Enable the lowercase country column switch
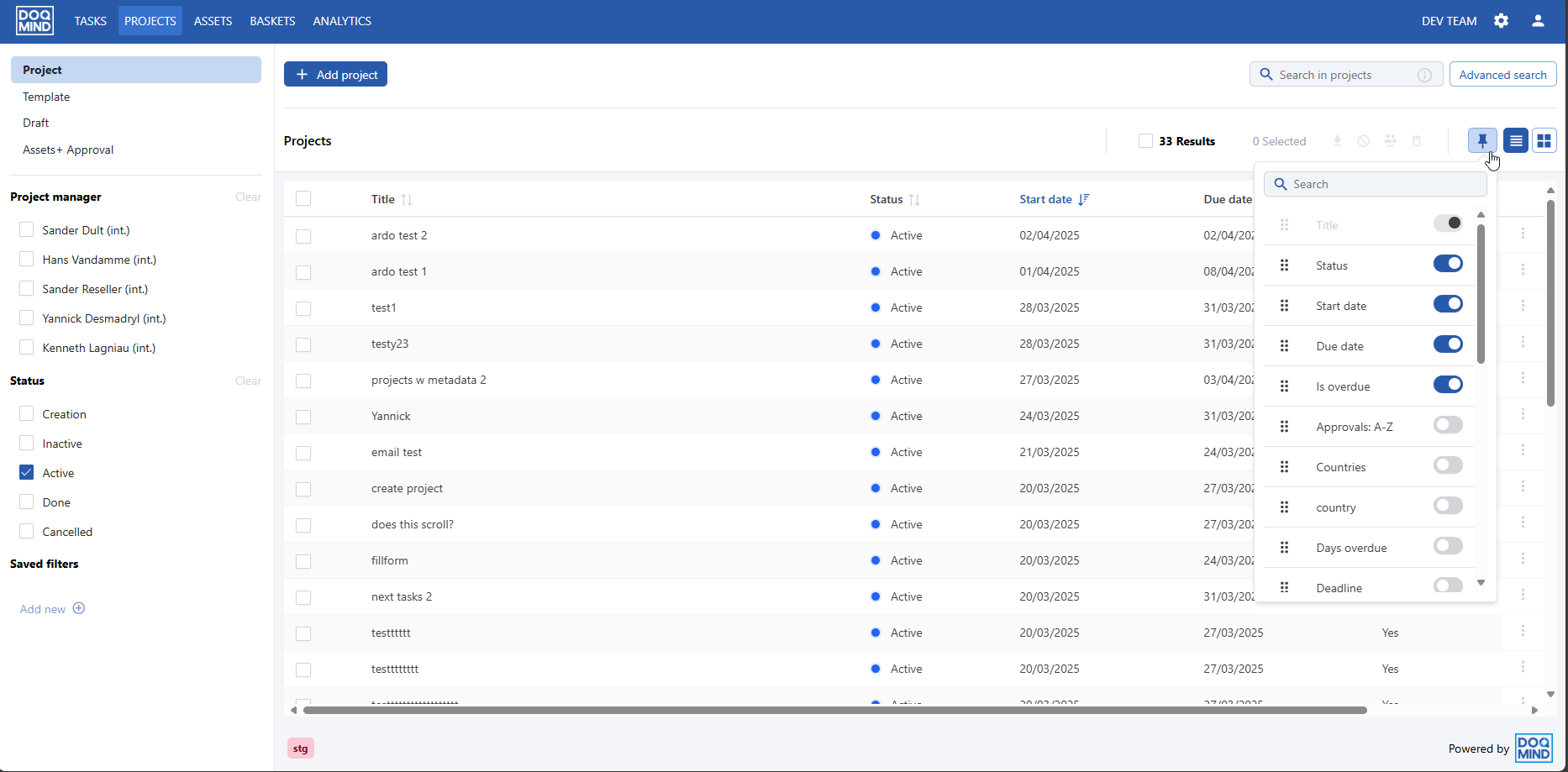 click(1448, 506)
